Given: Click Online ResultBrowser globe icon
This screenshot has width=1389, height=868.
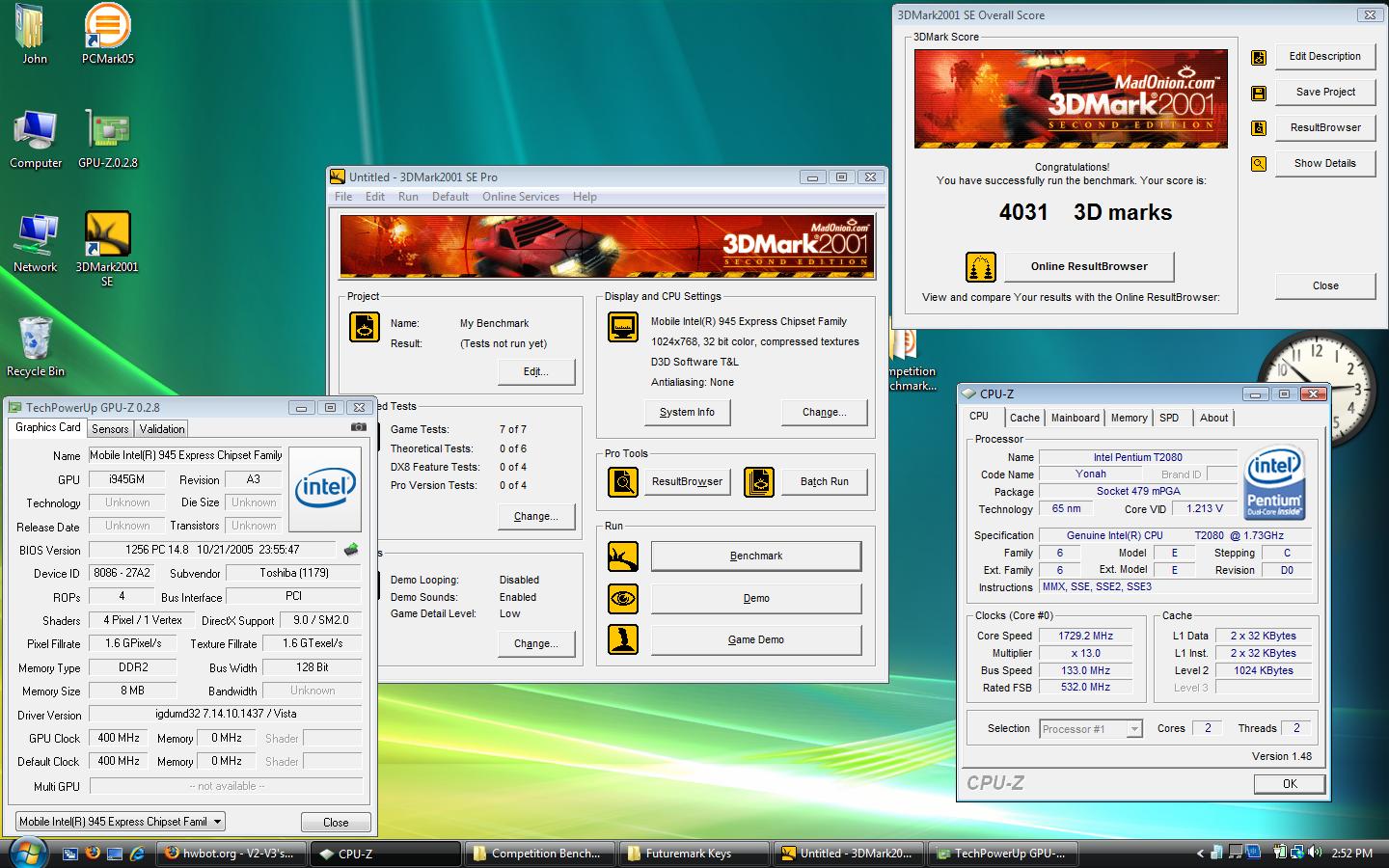Looking at the screenshot, I should (x=981, y=267).
